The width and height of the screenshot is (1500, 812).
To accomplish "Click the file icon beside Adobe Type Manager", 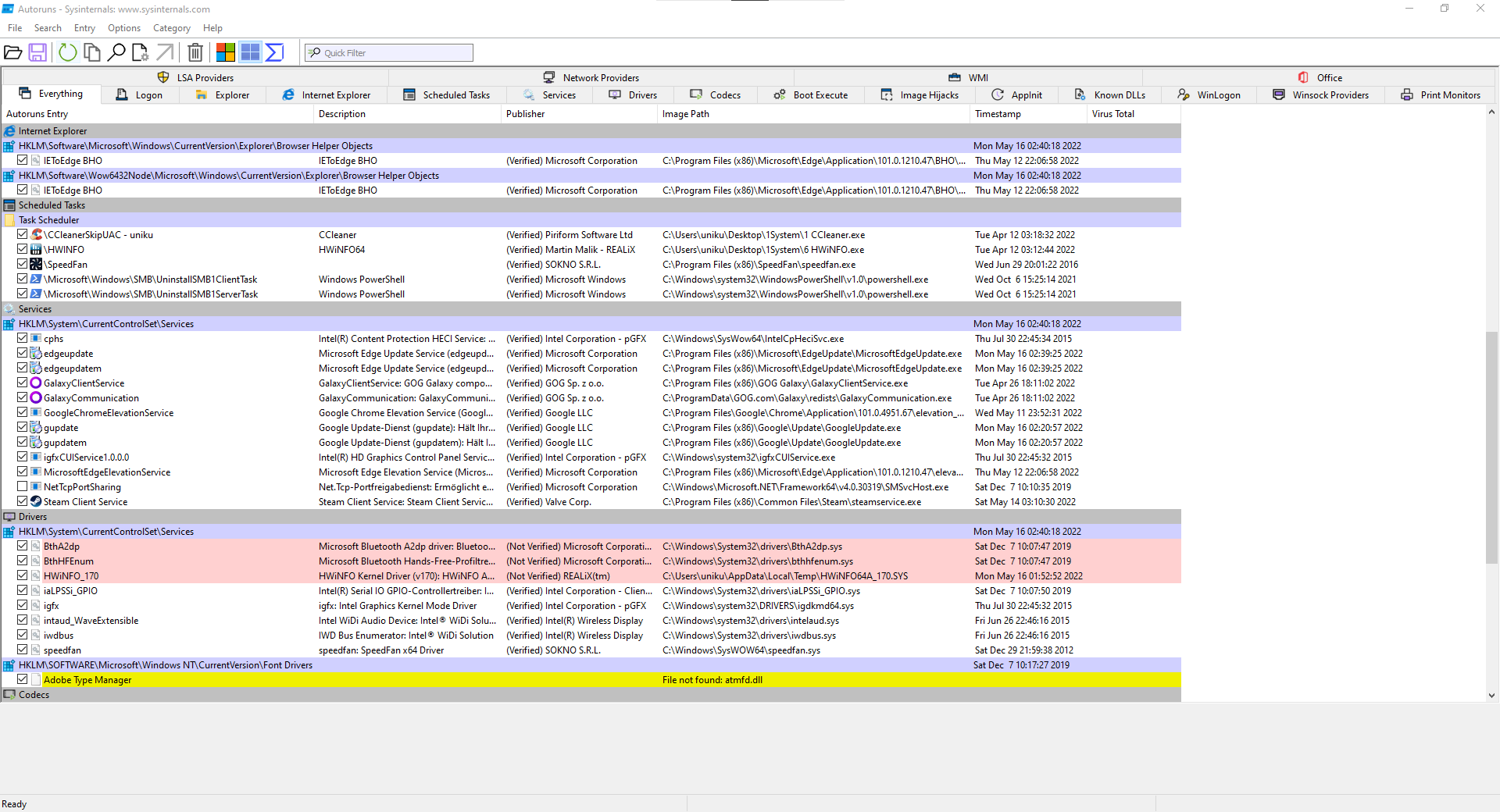I will [36, 680].
